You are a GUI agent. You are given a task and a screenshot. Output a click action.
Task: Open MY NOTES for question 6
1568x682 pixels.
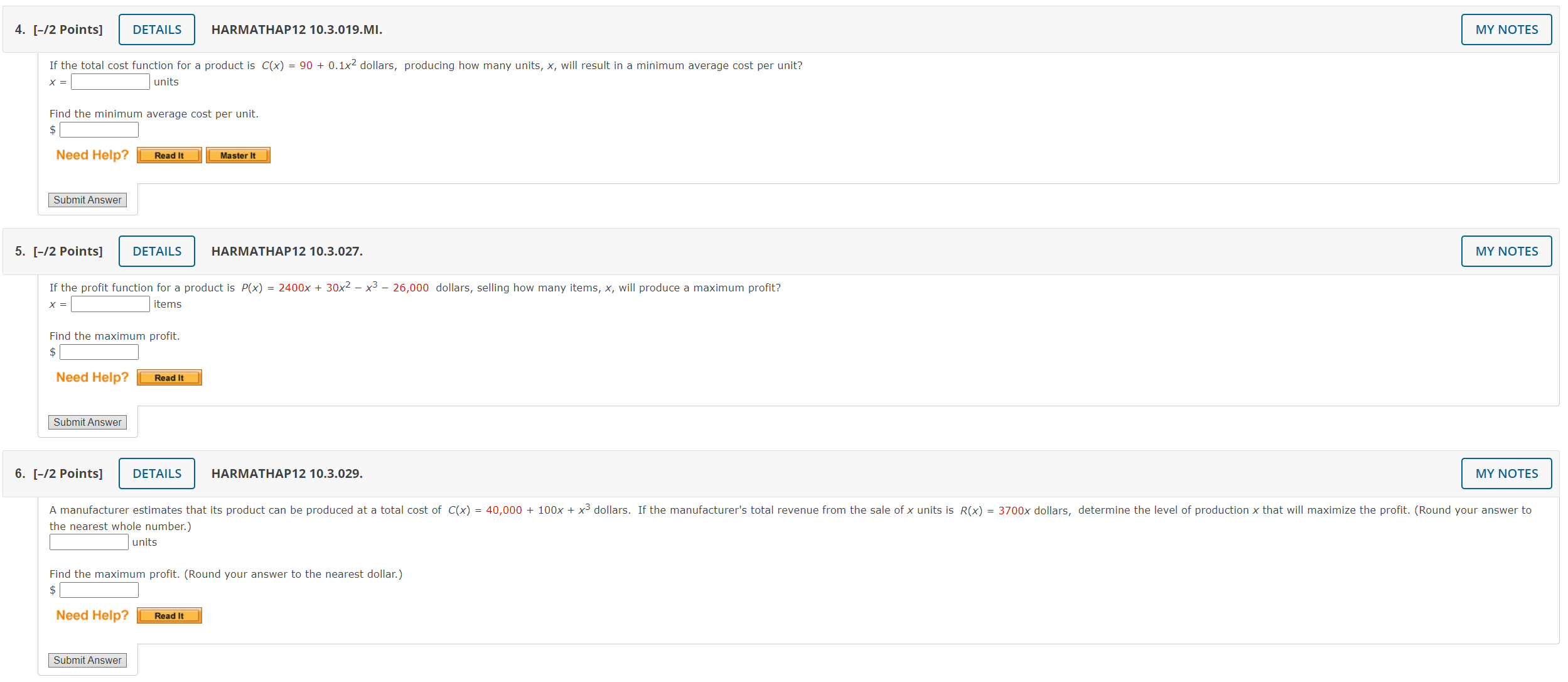1506,474
